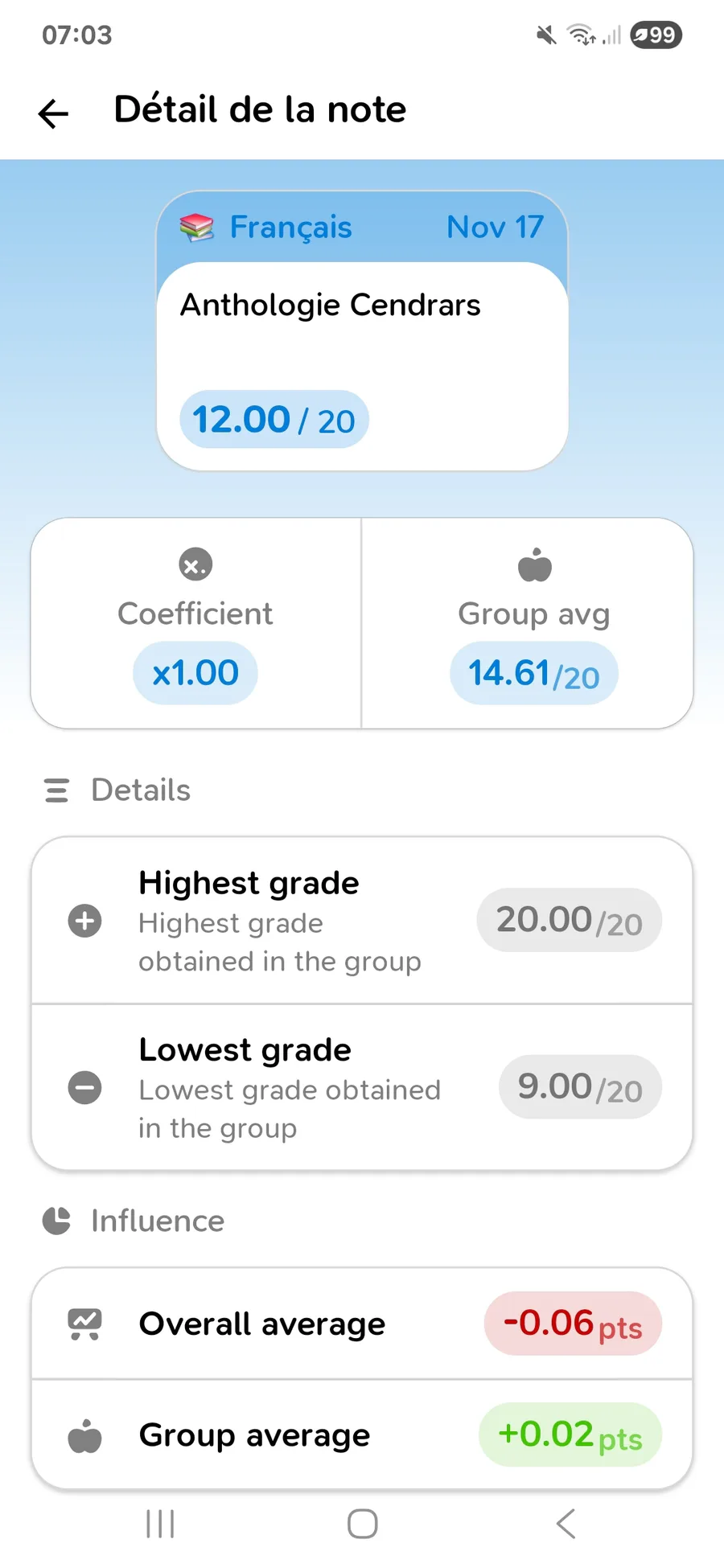Tap the apple icon above Group avg
Viewport: 724px width, 1568px height.
(x=535, y=564)
